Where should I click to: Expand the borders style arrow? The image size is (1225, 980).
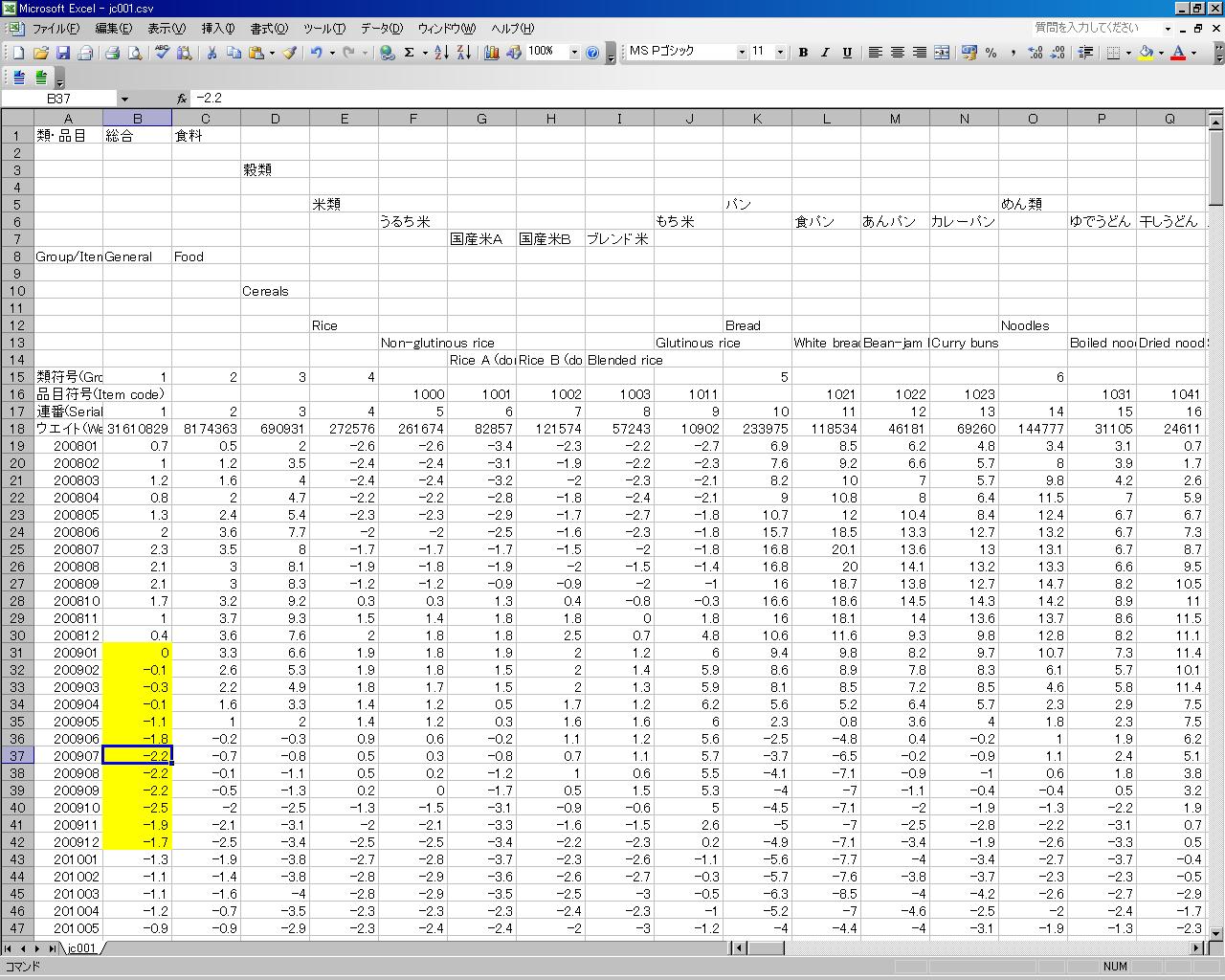[1128, 53]
